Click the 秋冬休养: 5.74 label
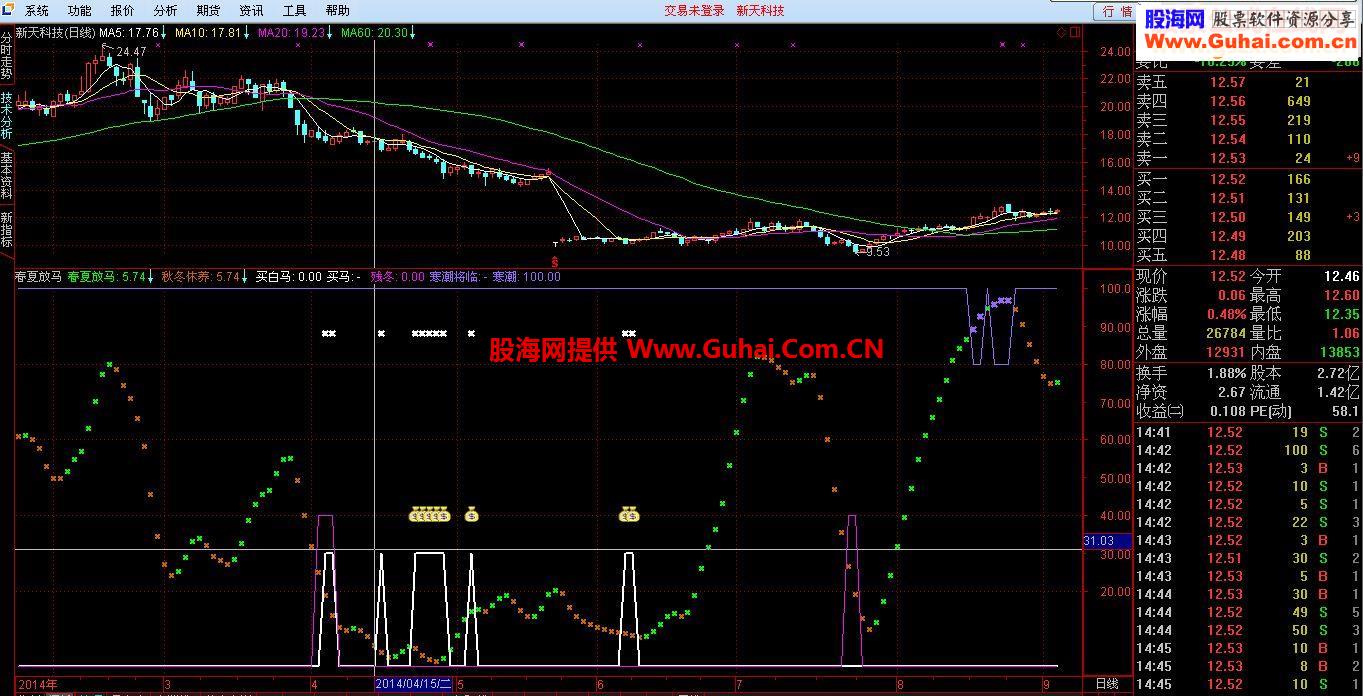 pyautogui.click(x=198, y=277)
